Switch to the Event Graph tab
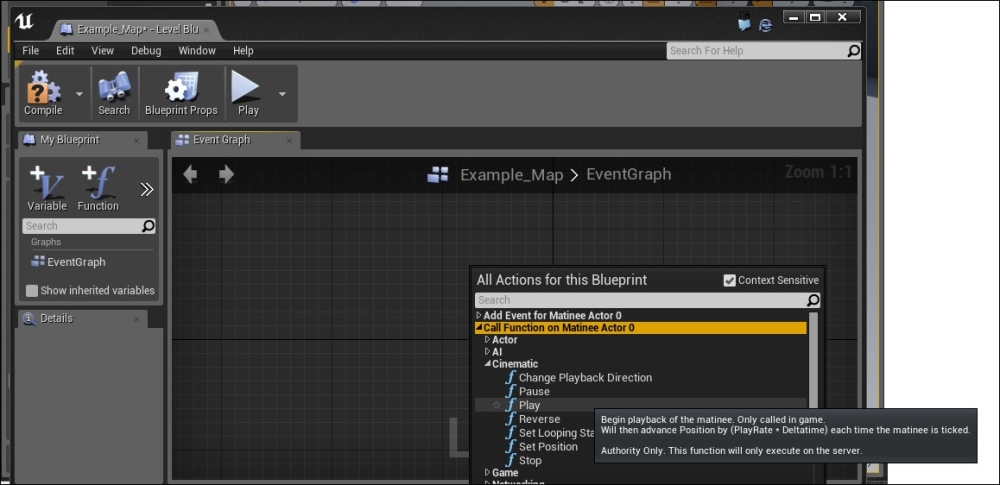 221,140
